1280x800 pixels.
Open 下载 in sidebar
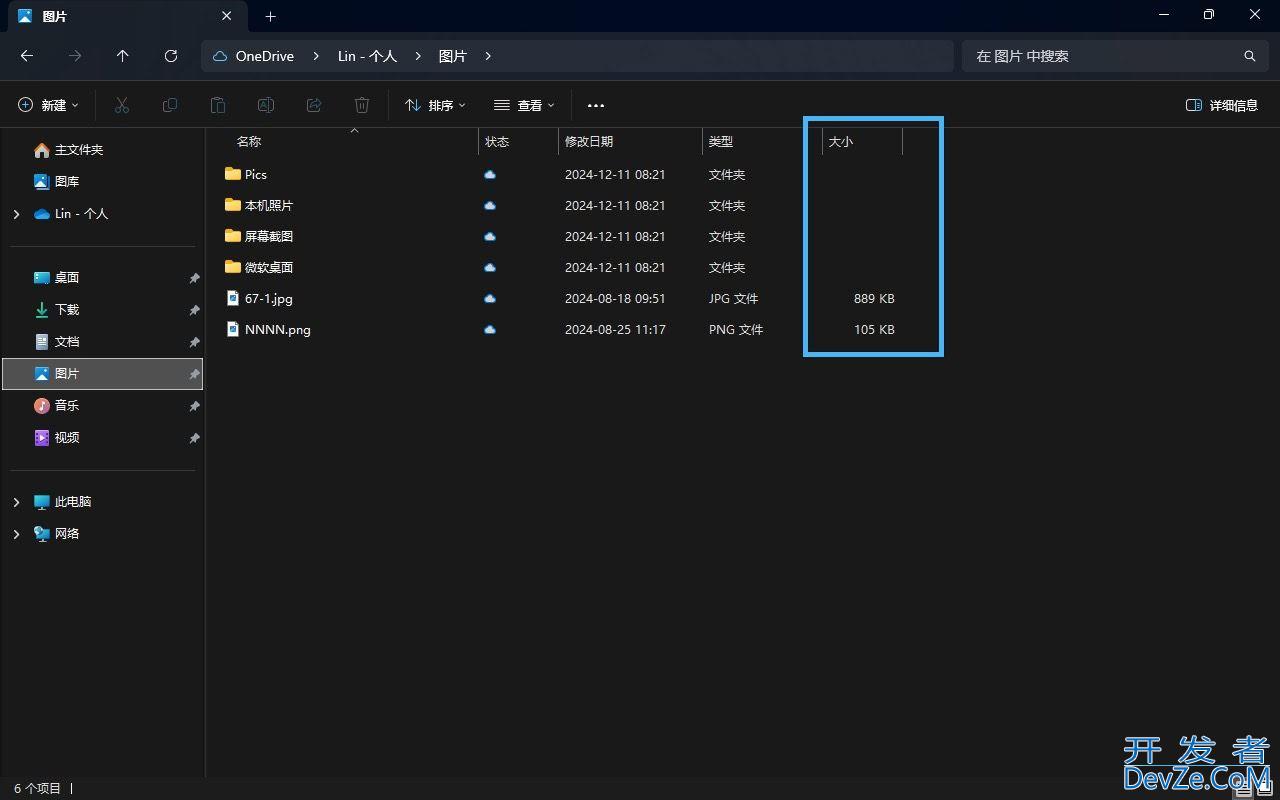[x=67, y=310]
